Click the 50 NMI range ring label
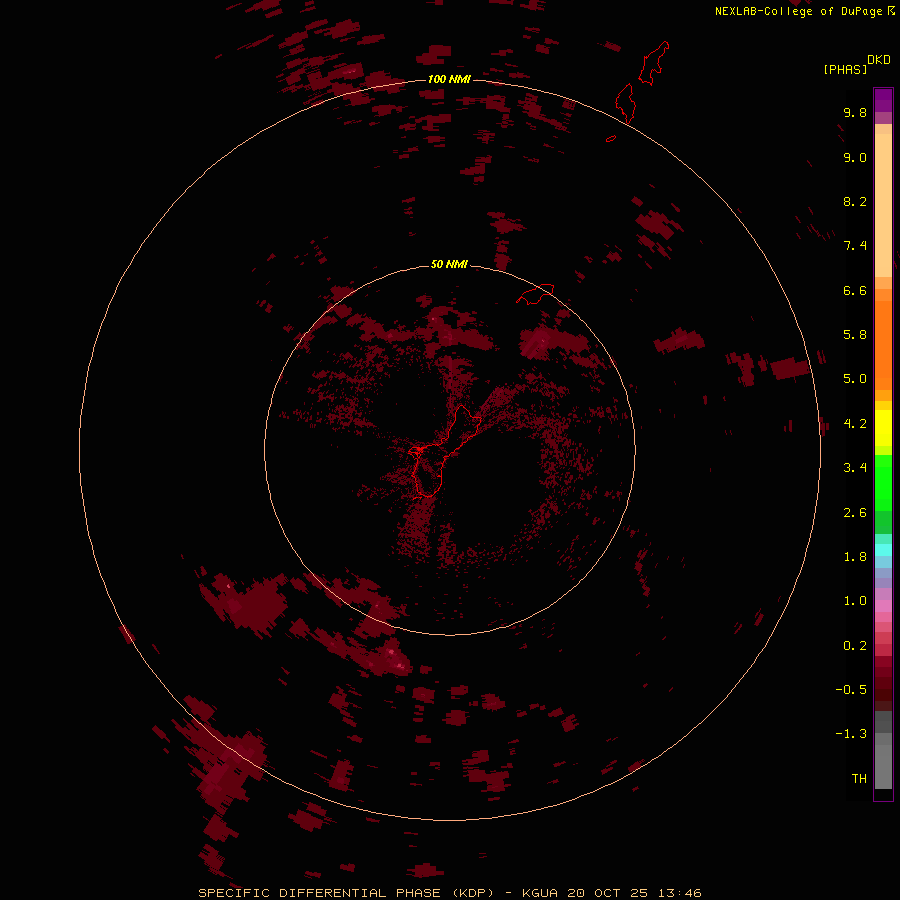The height and width of the screenshot is (900, 900). [449, 264]
